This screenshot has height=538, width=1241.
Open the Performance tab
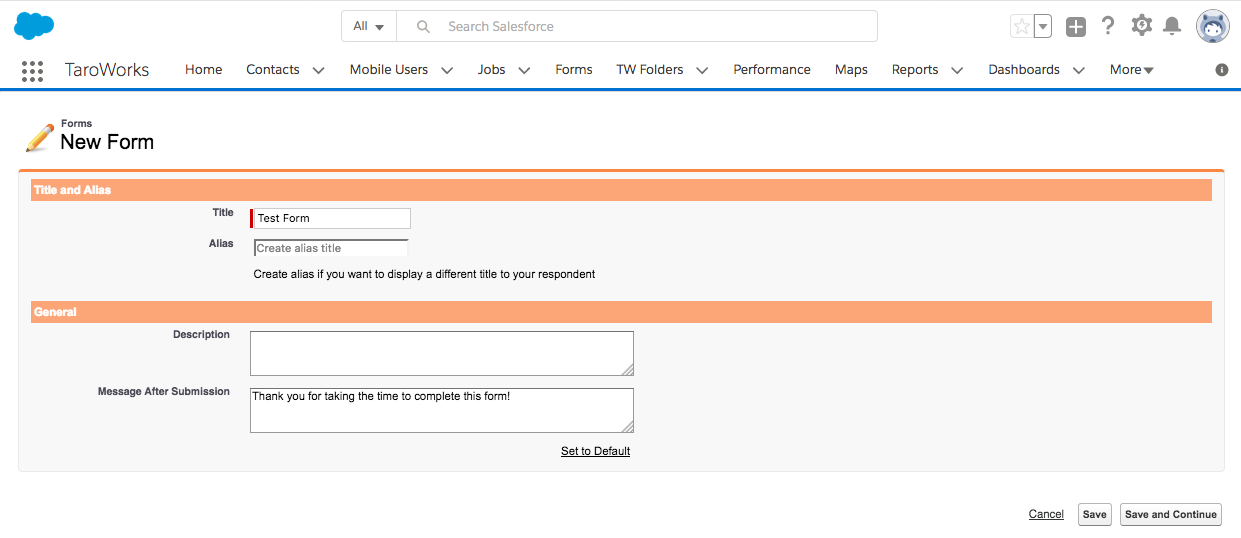click(772, 70)
